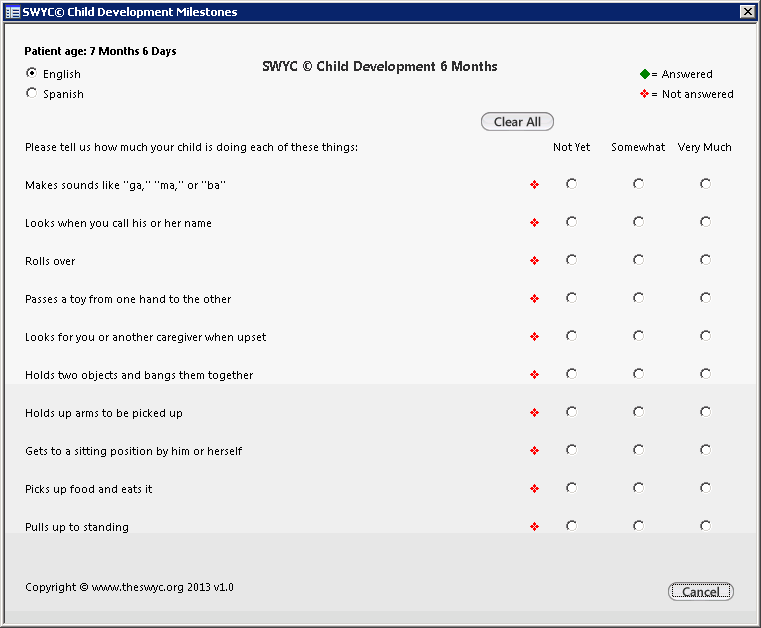Click the 'Rolls over' question text

click(x=50, y=261)
